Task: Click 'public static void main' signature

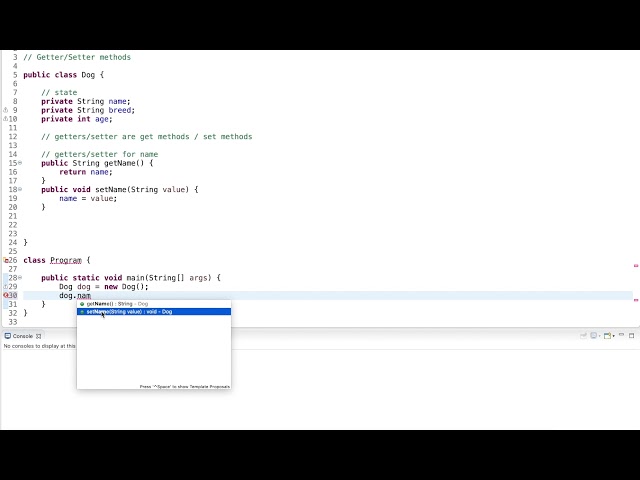Action: [131, 278]
